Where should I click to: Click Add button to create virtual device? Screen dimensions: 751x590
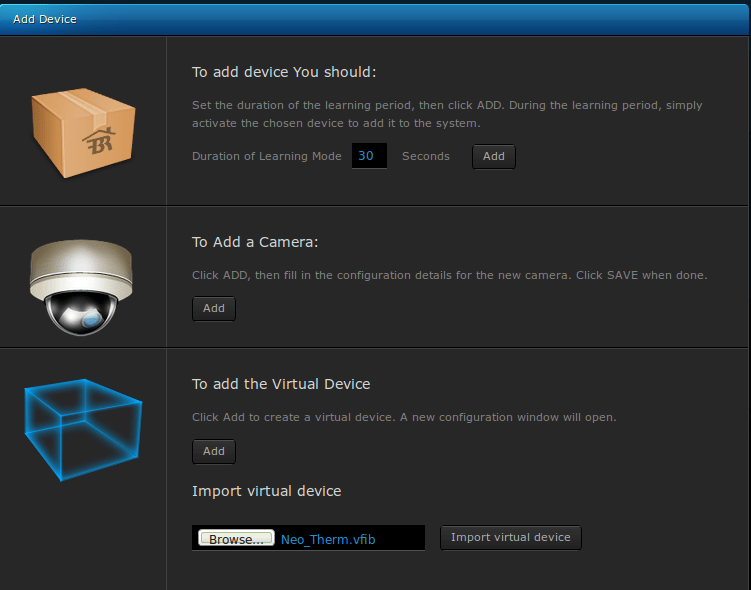214,451
